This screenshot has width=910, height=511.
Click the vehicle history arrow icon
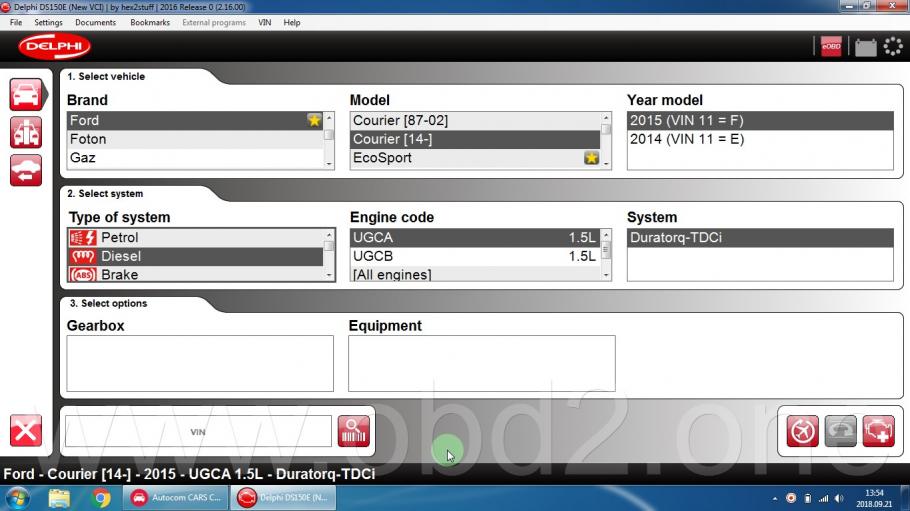[x=26, y=170]
